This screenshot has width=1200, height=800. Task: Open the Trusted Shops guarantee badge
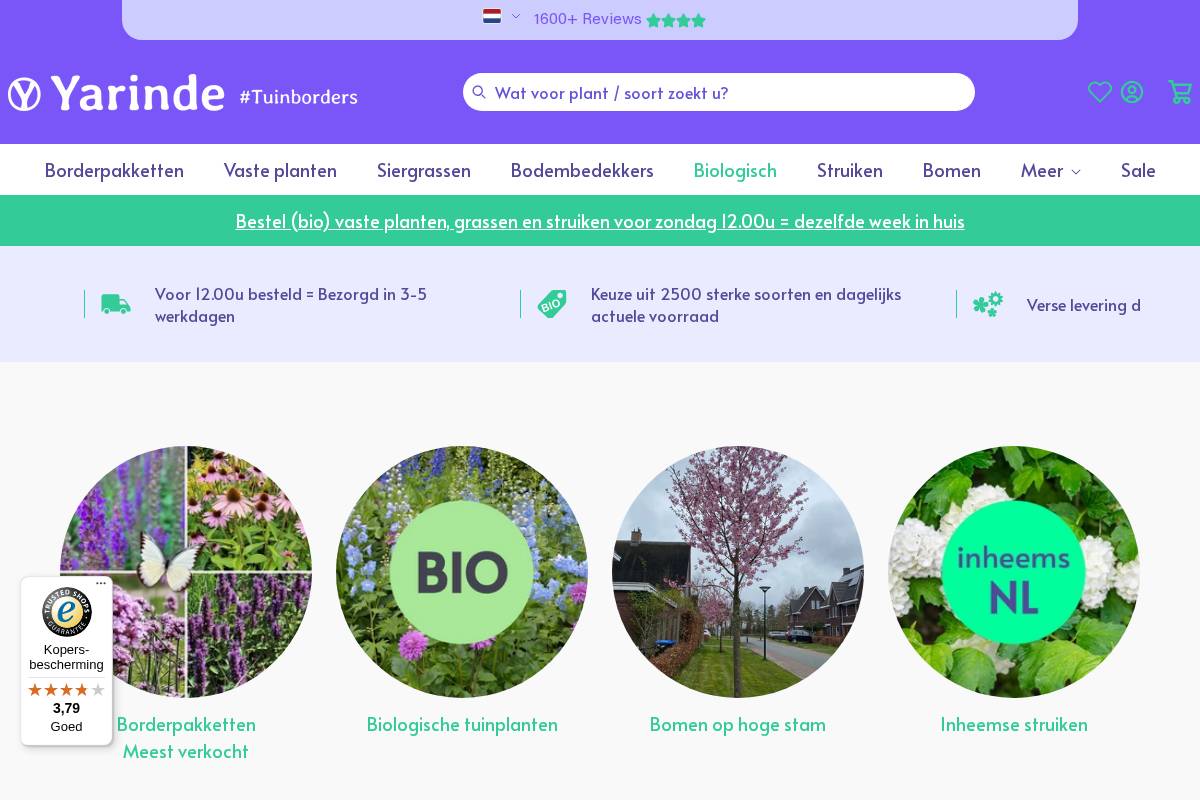(67, 610)
